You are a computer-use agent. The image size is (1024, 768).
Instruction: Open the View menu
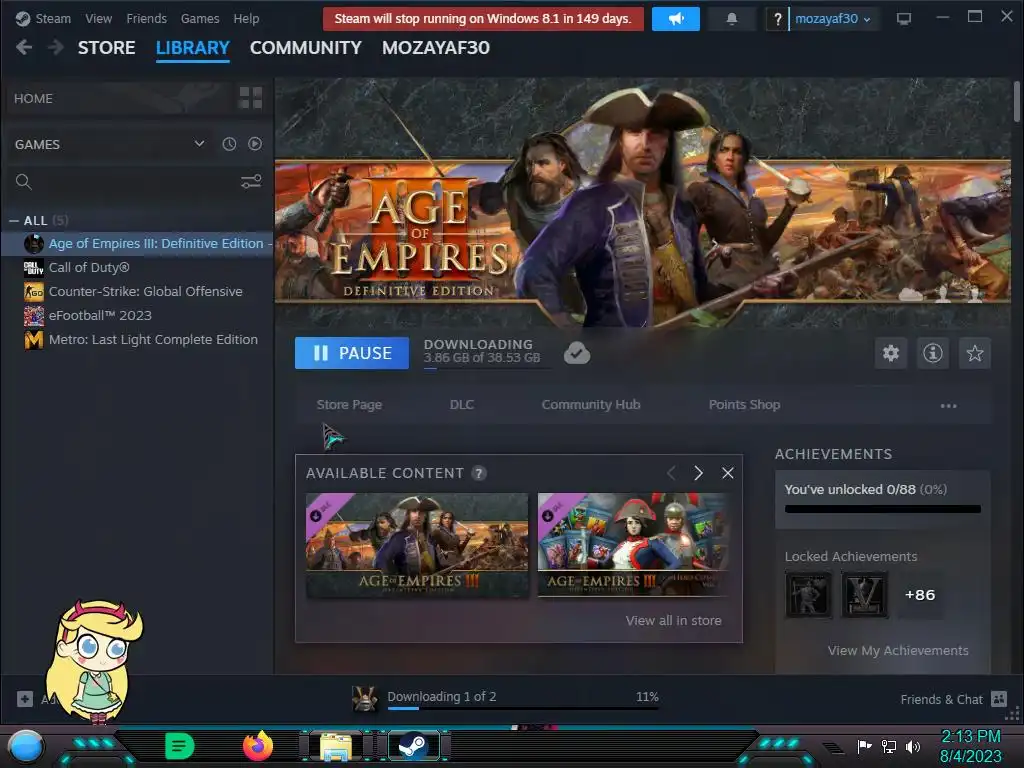pos(99,18)
